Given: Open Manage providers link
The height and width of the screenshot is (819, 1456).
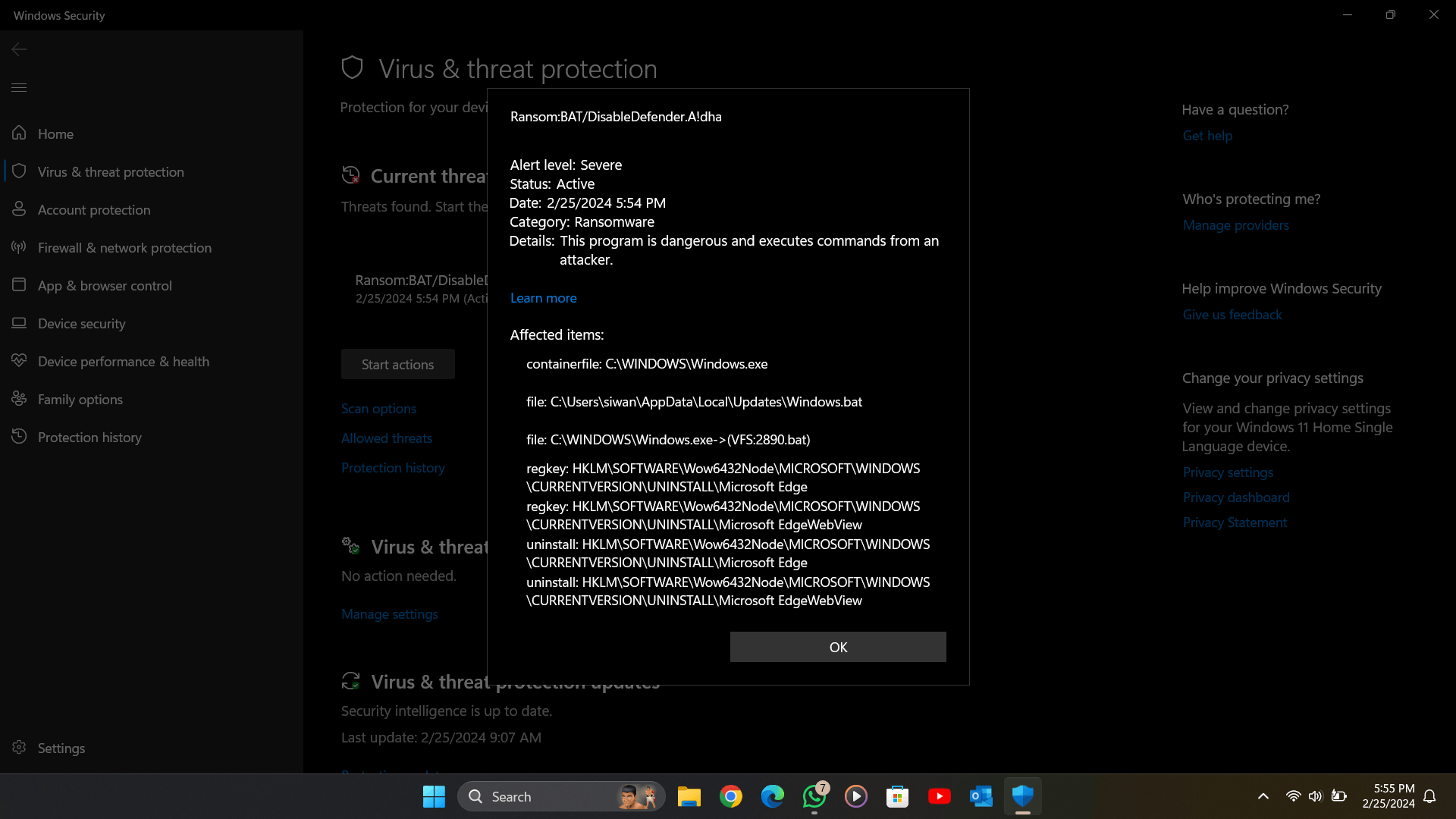Looking at the screenshot, I should [x=1235, y=224].
